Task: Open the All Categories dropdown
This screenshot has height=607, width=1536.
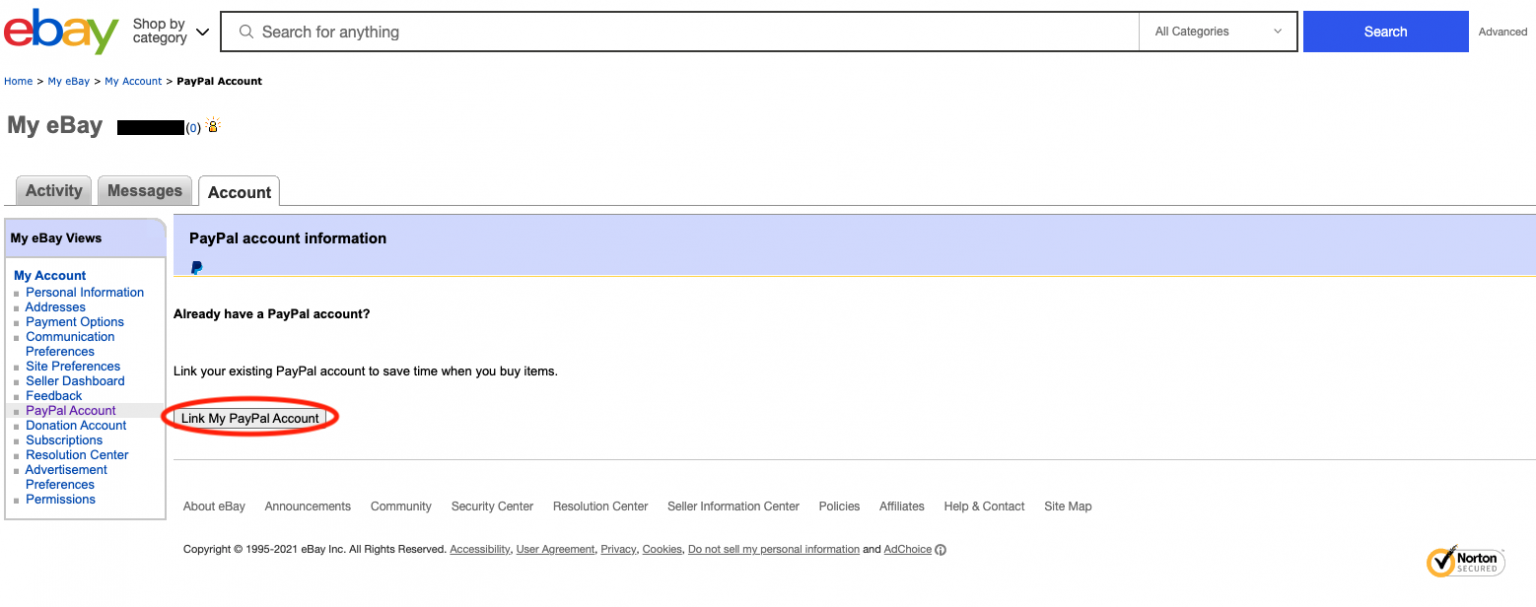Action: point(1217,32)
